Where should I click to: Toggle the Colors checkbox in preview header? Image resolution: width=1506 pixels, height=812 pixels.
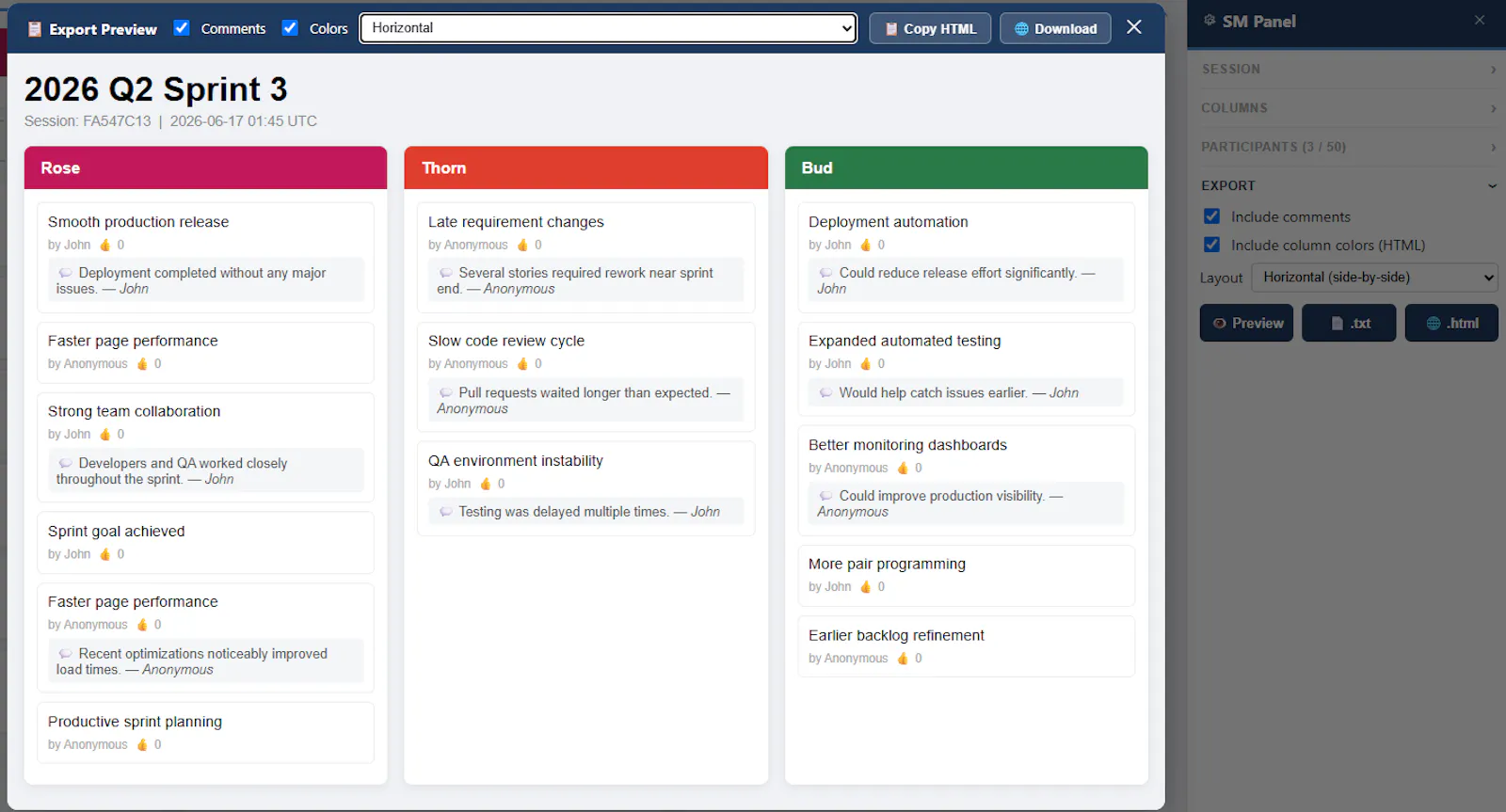coord(290,28)
